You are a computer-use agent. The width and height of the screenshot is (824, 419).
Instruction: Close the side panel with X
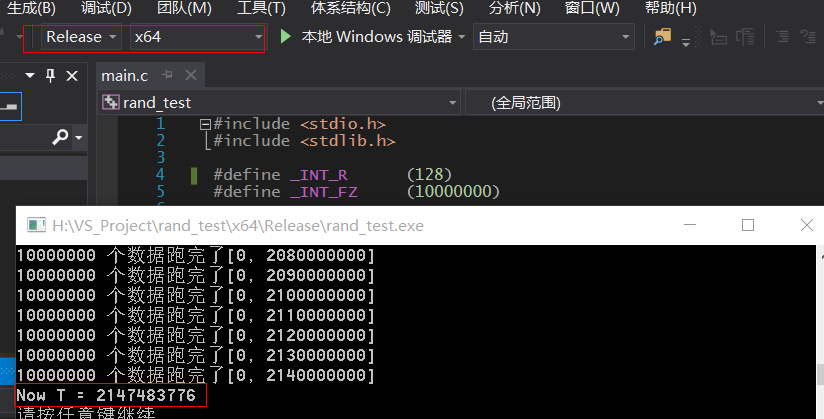pyautogui.click(x=72, y=76)
